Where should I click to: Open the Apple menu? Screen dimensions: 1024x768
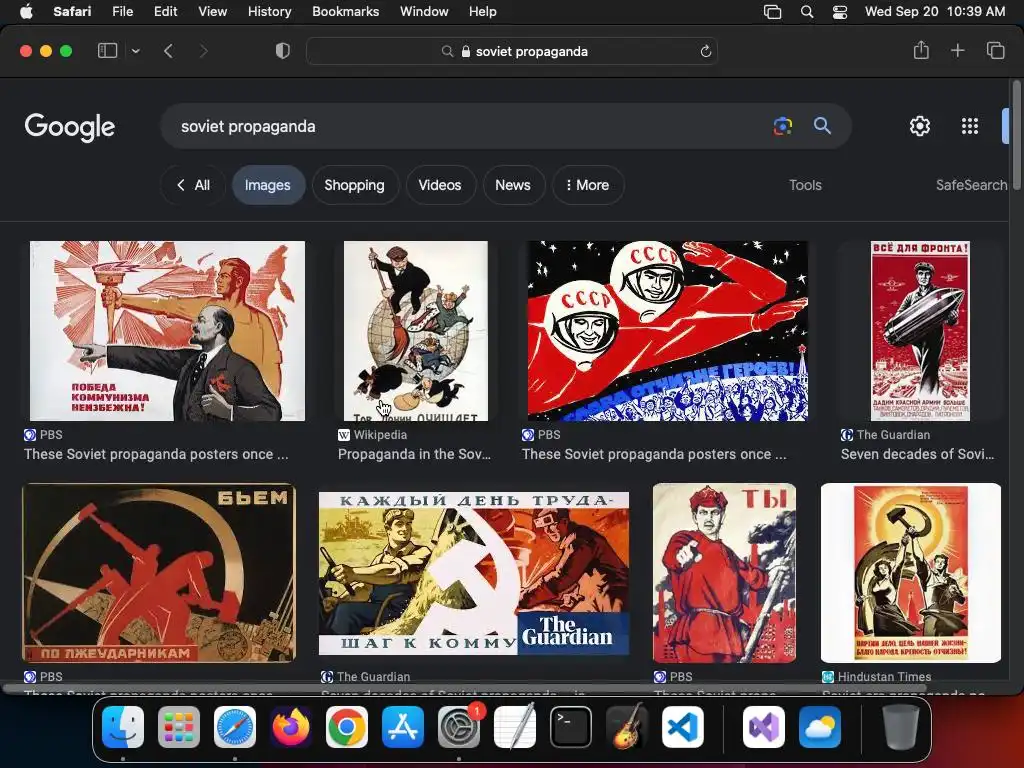(26, 11)
